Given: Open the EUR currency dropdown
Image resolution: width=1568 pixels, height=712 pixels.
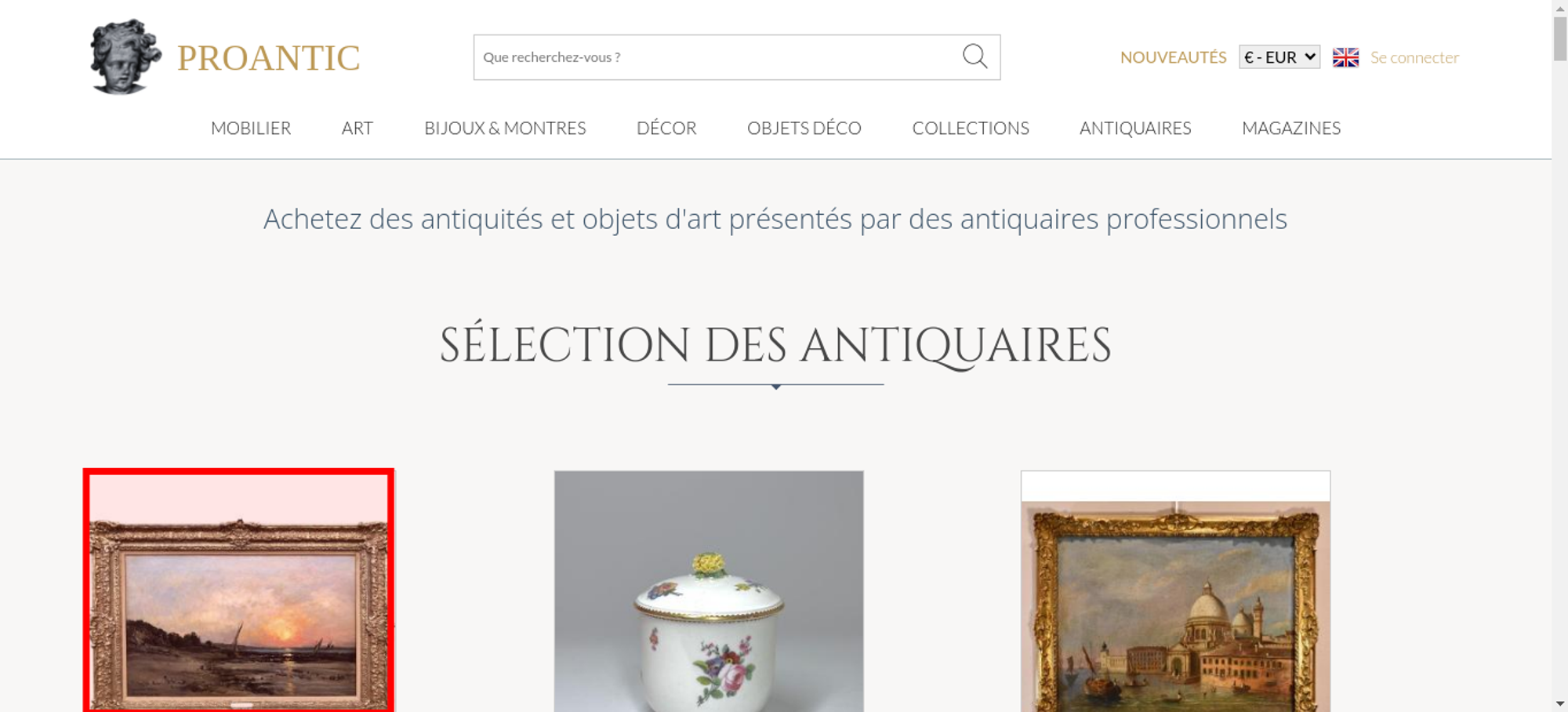Looking at the screenshot, I should coord(1279,57).
